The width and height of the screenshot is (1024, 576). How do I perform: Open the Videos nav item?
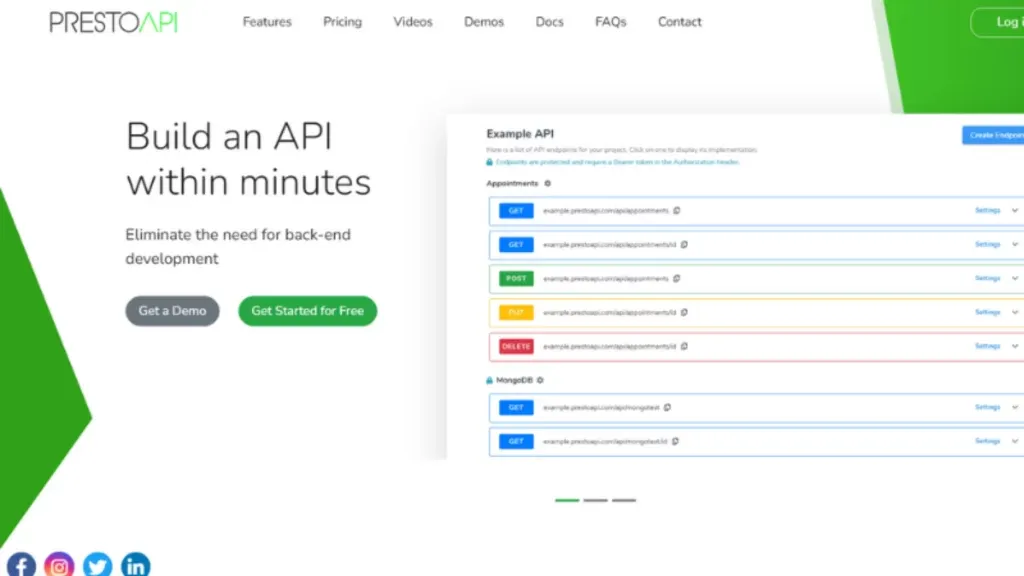coord(413,22)
